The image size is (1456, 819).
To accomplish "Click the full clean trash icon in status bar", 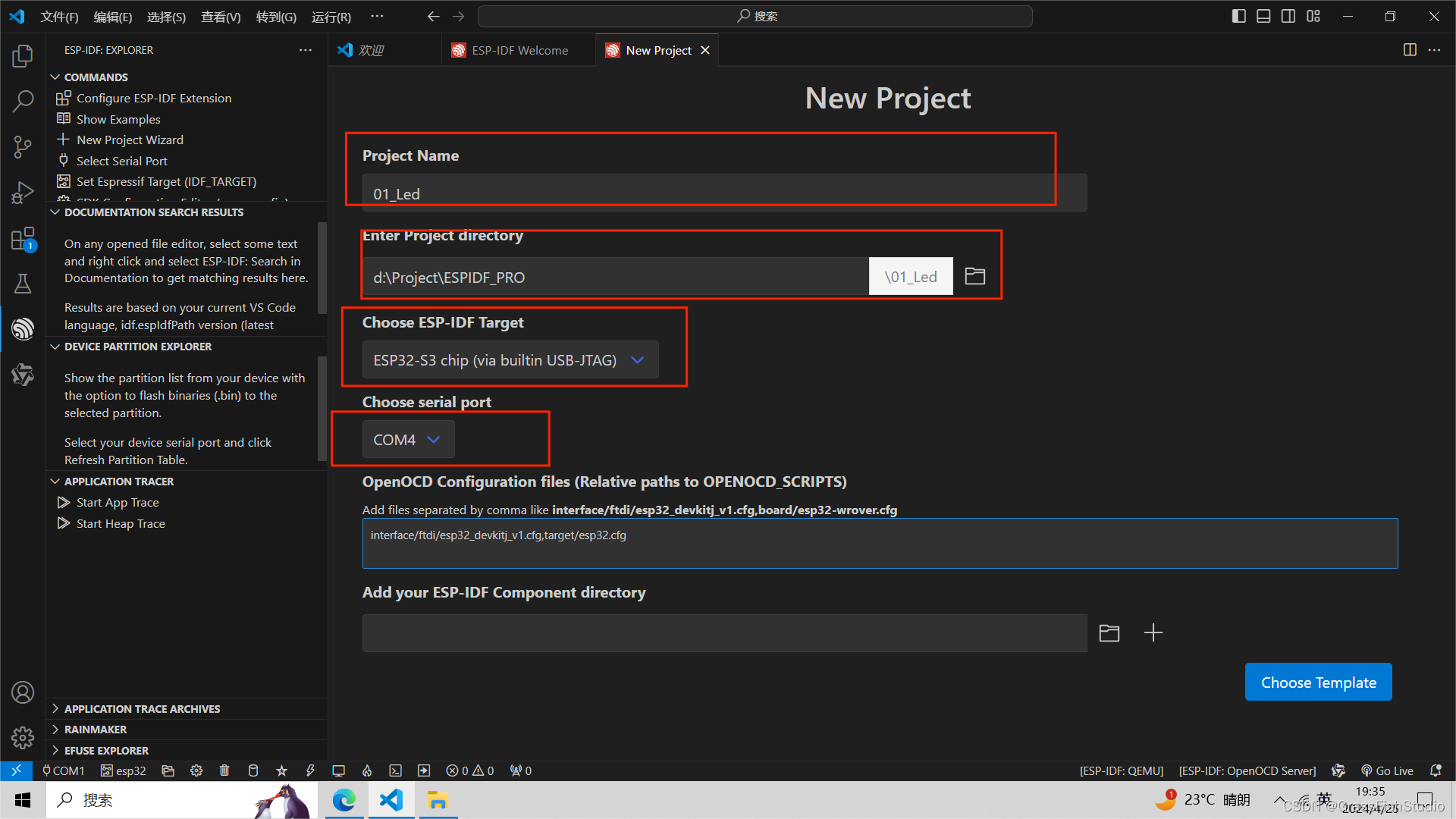I will (224, 770).
